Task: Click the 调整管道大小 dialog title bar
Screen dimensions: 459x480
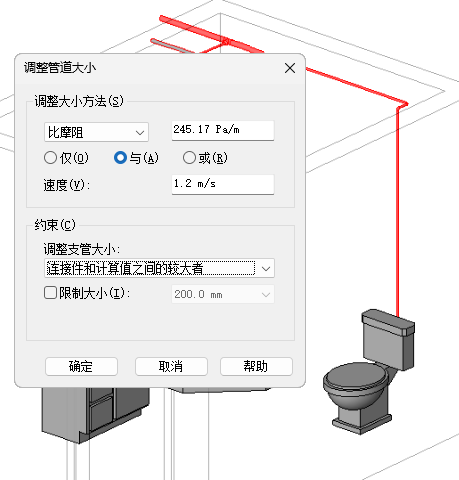Action: point(150,68)
